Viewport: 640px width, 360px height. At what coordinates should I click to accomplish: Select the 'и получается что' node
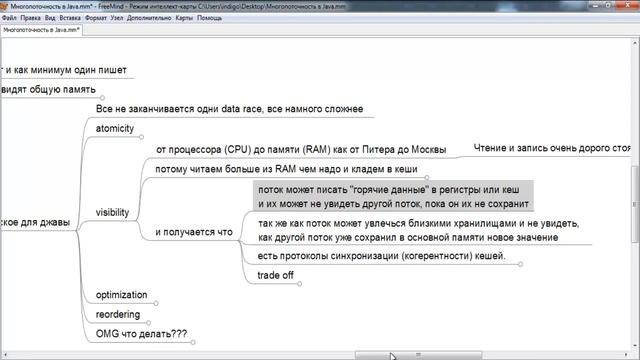click(194, 232)
